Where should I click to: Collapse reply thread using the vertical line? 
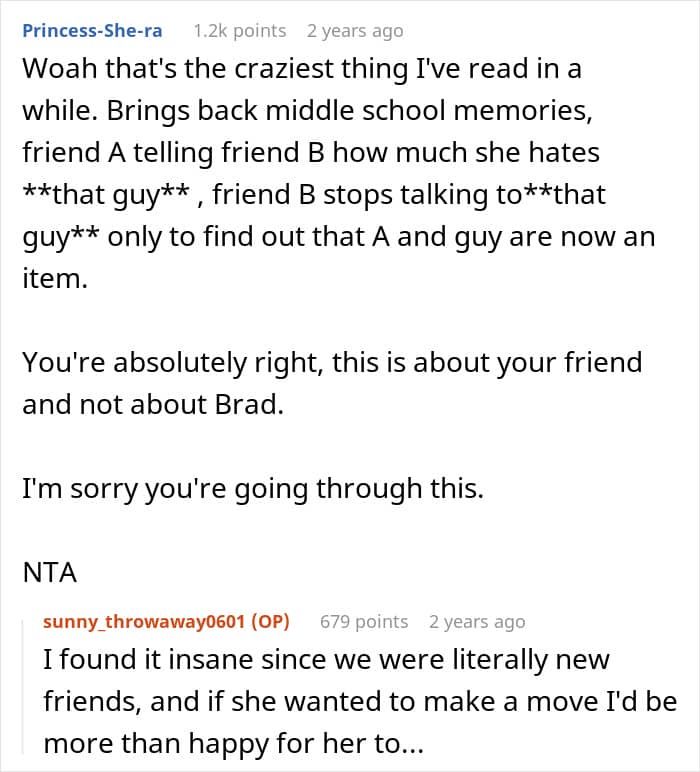point(23,687)
